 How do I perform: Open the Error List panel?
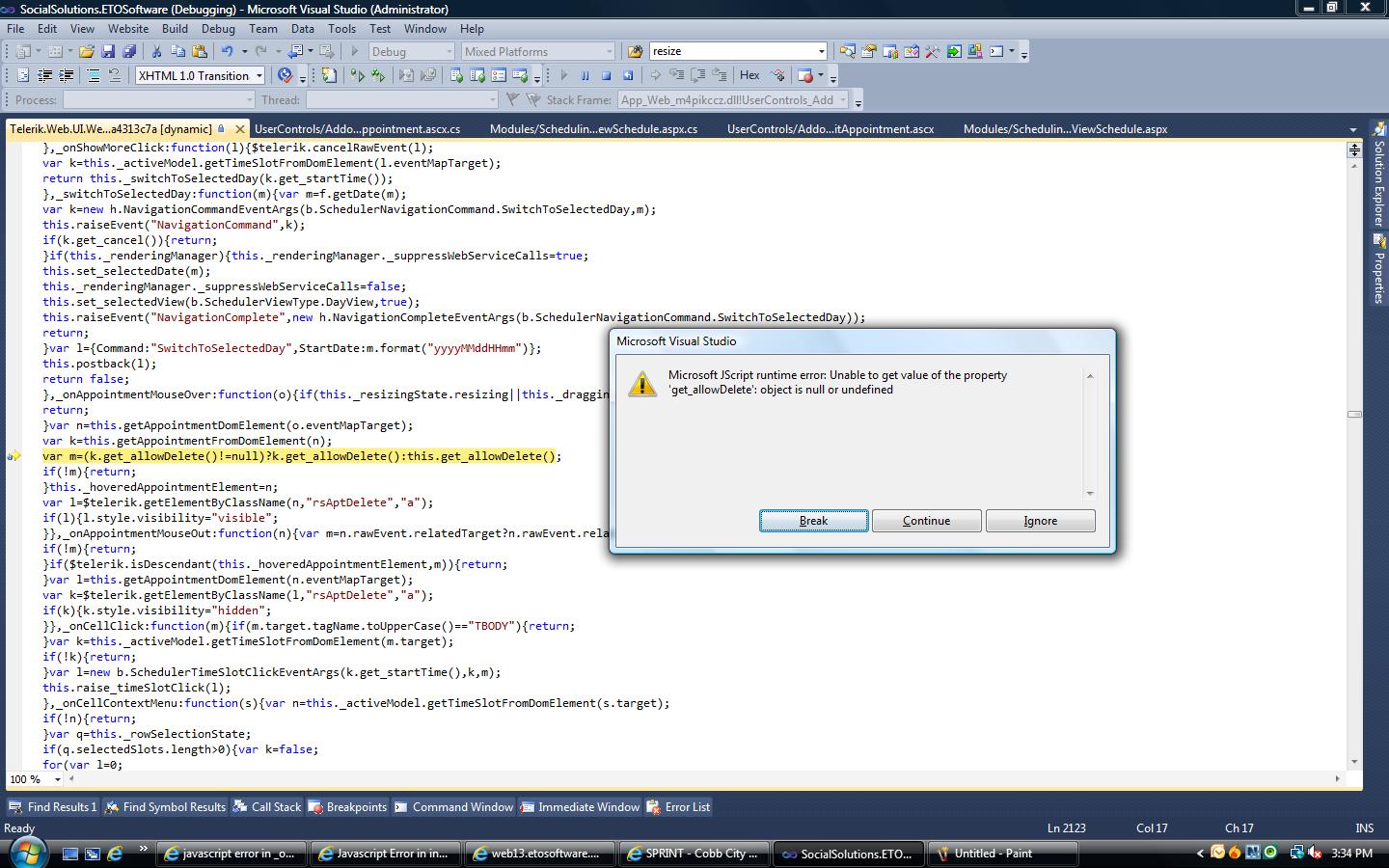[x=678, y=807]
